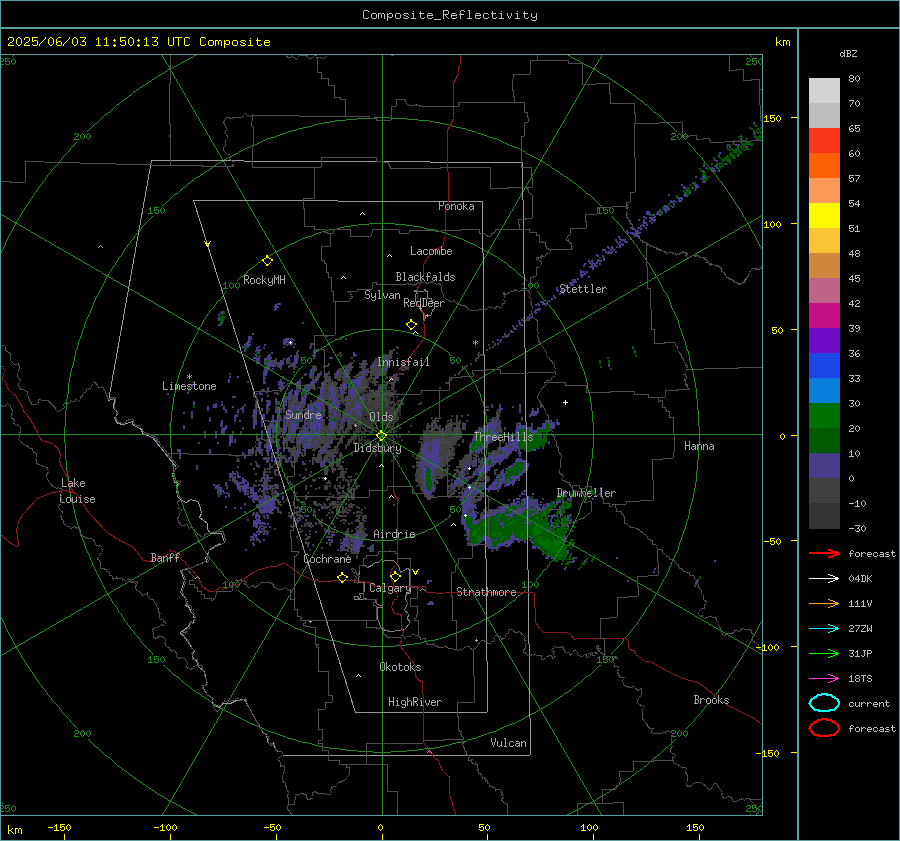Click the yellow V marker right of Calgary diamond
This screenshot has width=900, height=841.
pos(416,572)
